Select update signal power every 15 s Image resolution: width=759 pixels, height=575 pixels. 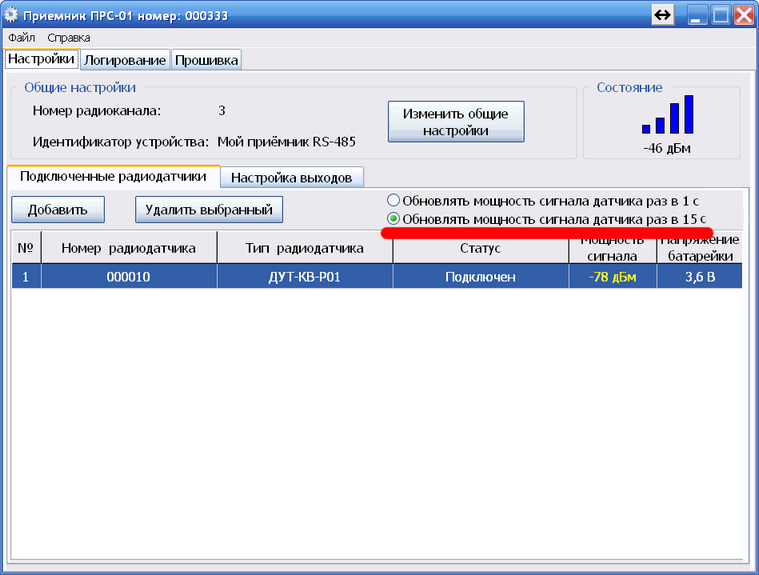[546, 219]
